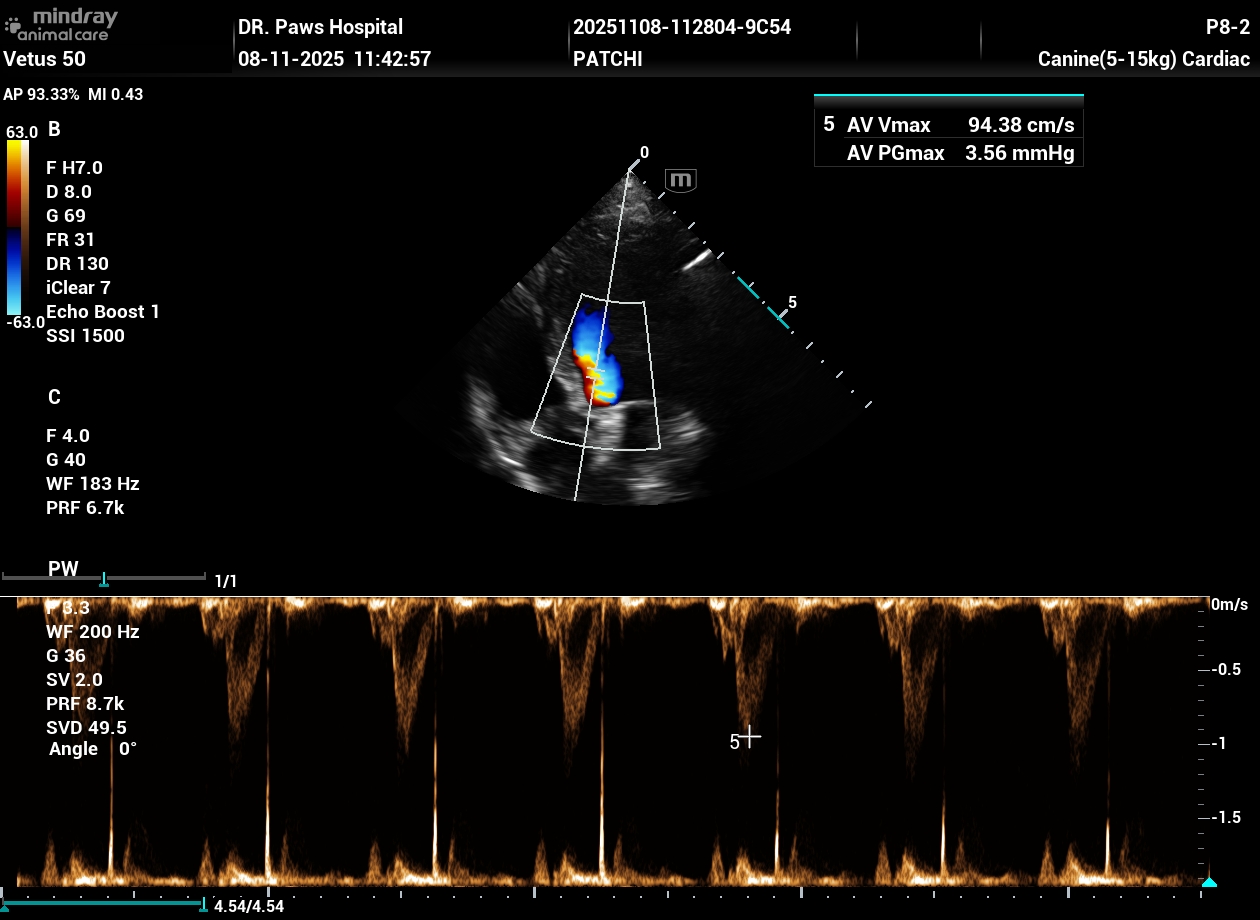Click the cine frame slider teal handle
Image resolution: width=1260 pixels, height=920 pixels.
[104, 579]
